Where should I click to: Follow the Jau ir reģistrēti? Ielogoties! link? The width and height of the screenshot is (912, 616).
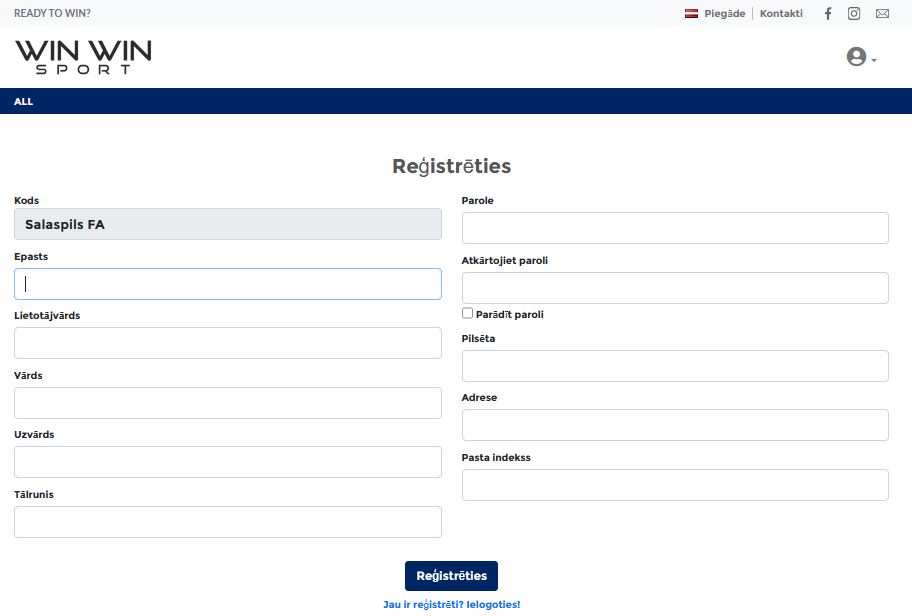click(451, 604)
